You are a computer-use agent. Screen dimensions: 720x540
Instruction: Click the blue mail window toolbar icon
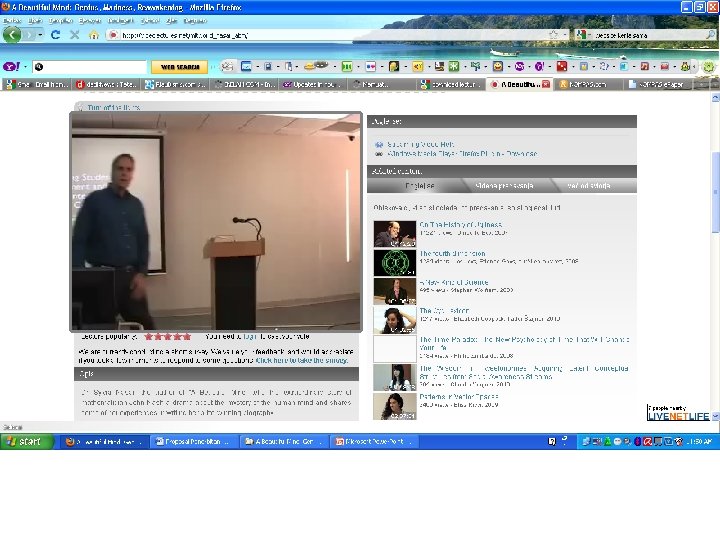[x=246, y=67]
